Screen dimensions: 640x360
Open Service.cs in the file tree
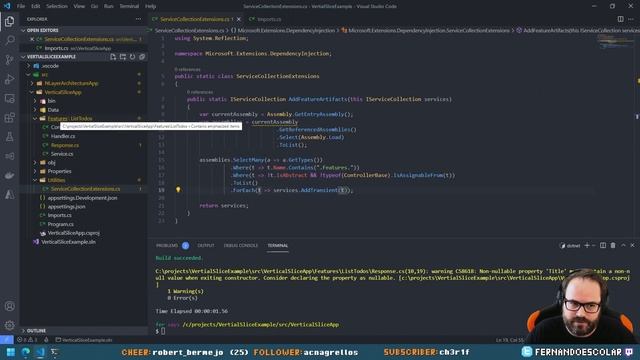(62, 154)
